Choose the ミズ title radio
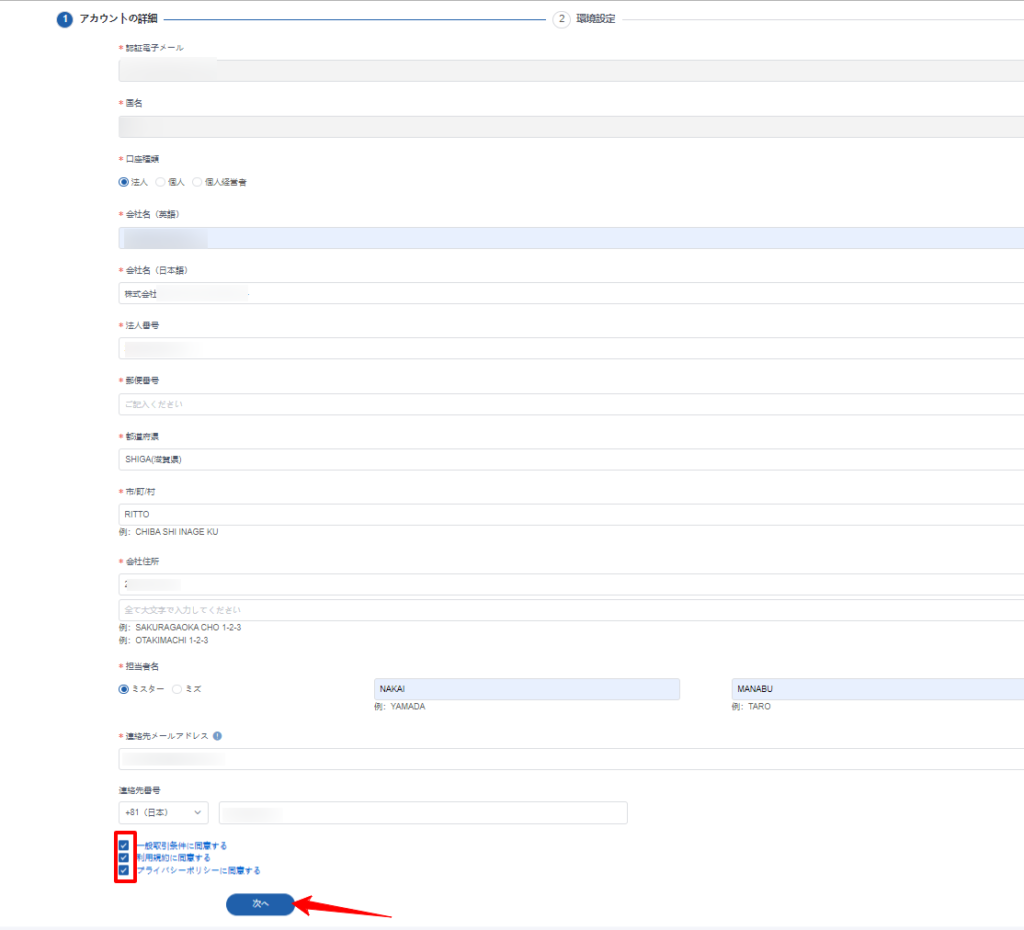This screenshot has height=930, width=1024. click(177, 689)
